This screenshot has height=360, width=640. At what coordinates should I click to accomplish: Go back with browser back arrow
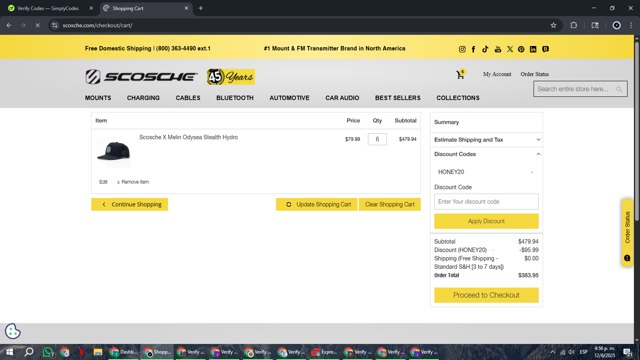pos(9,25)
